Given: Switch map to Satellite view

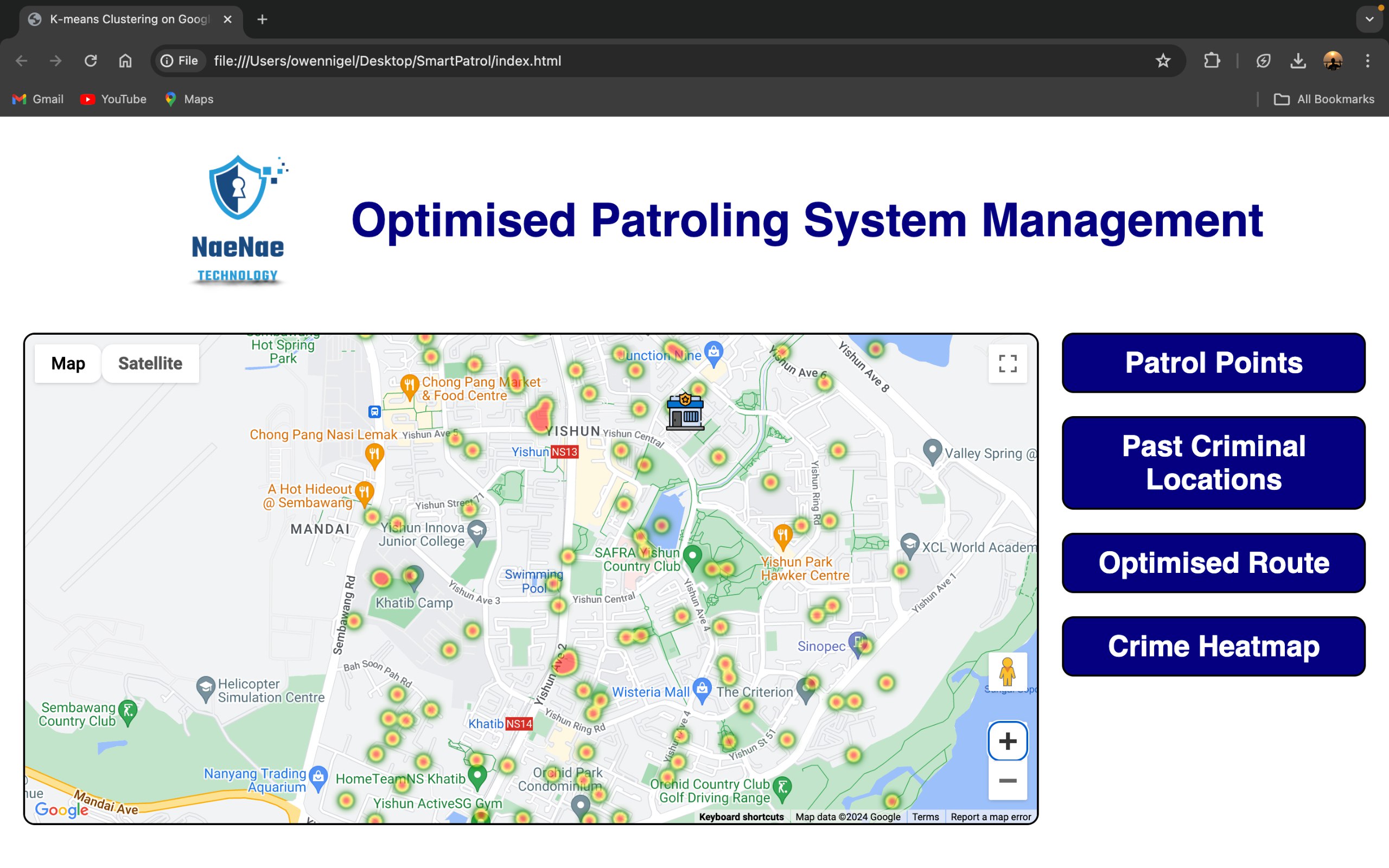Looking at the screenshot, I should click(x=150, y=363).
